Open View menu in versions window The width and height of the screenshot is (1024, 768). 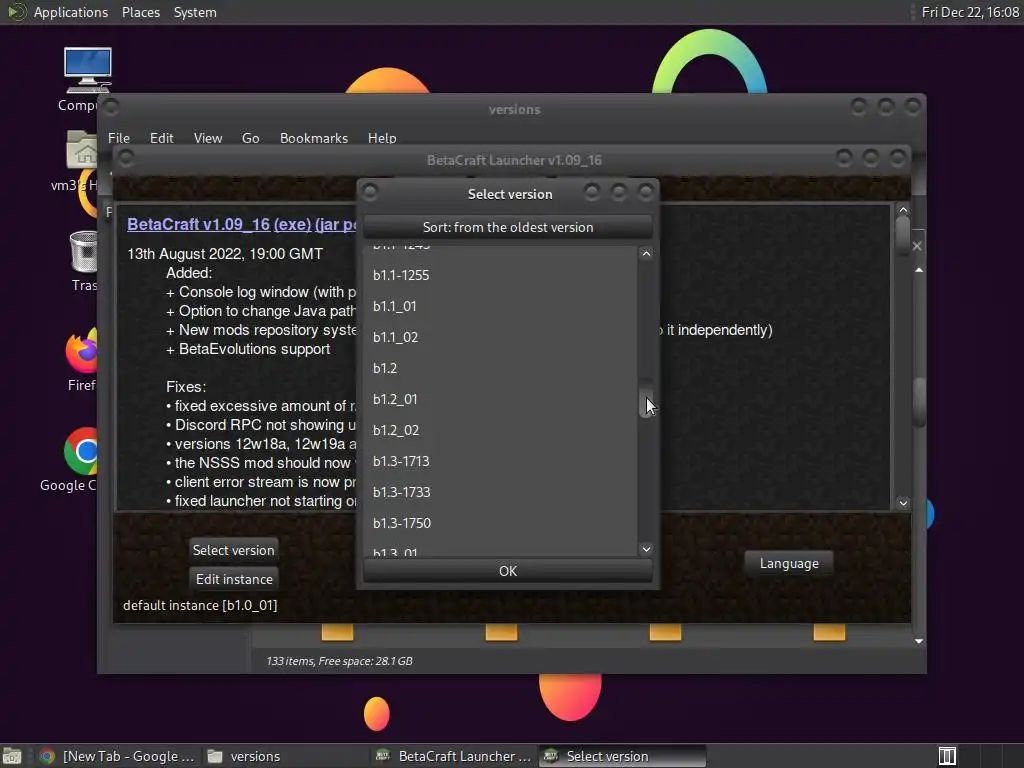click(x=208, y=138)
